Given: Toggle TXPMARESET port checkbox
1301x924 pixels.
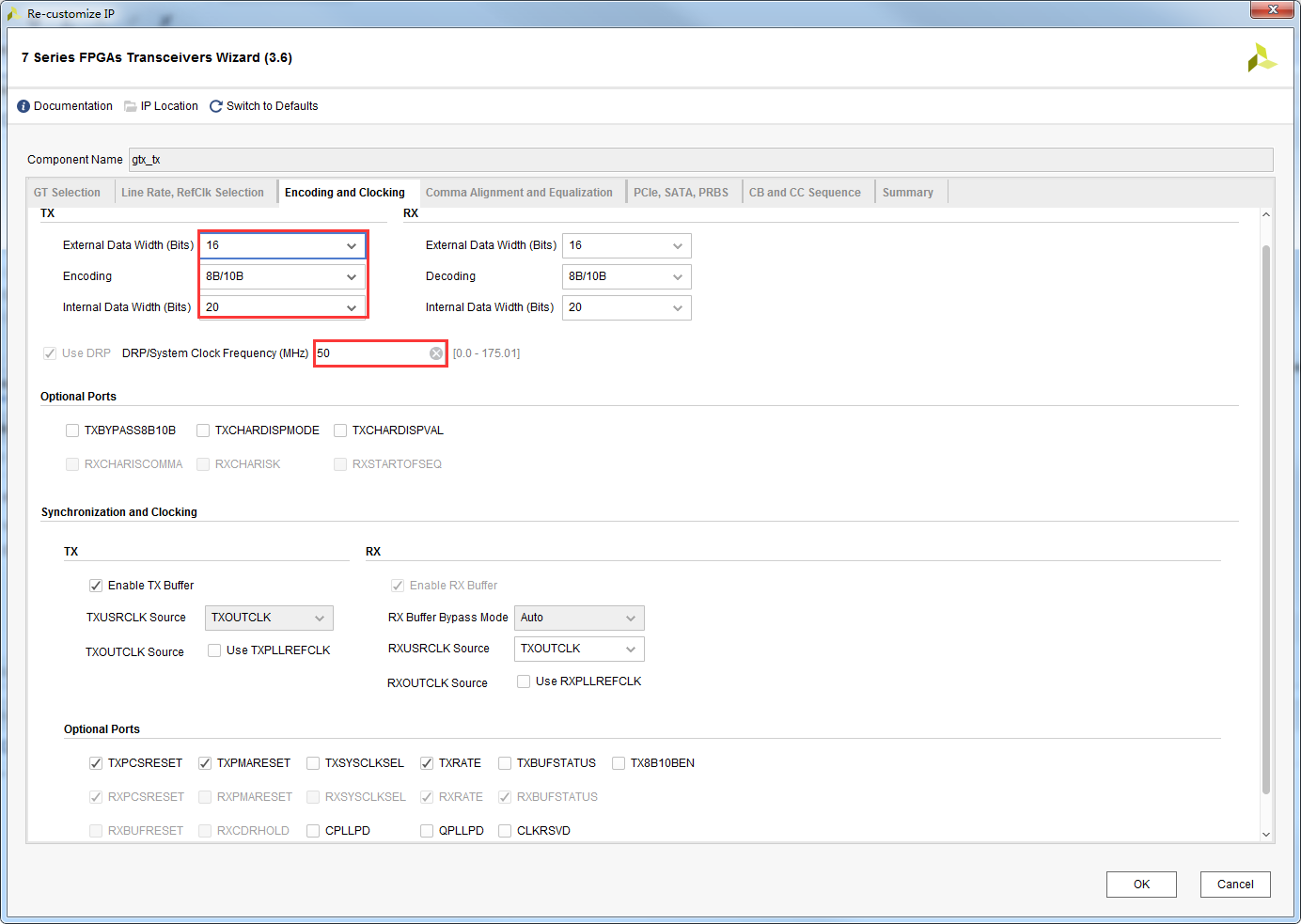Looking at the screenshot, I should (205, 763).
